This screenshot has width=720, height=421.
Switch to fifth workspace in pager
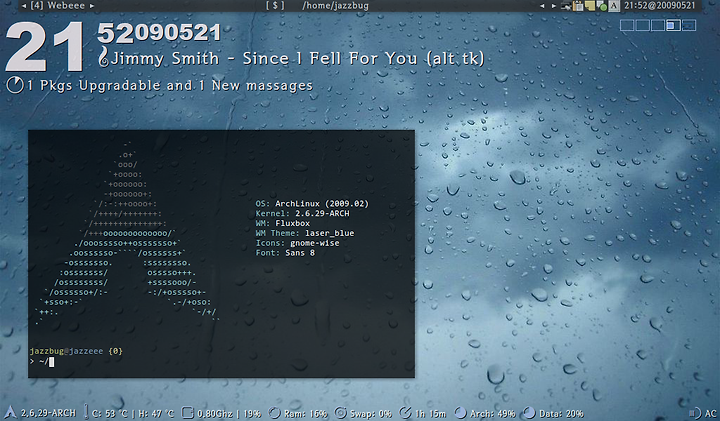click(x=689, y=25)
